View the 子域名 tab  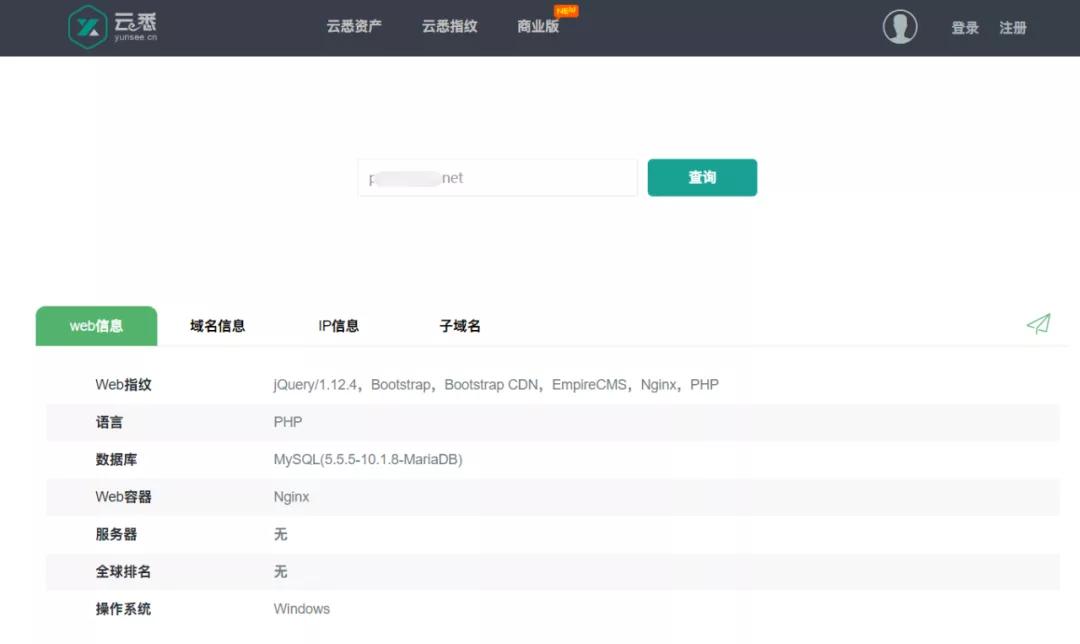click(x=457, y=324)
